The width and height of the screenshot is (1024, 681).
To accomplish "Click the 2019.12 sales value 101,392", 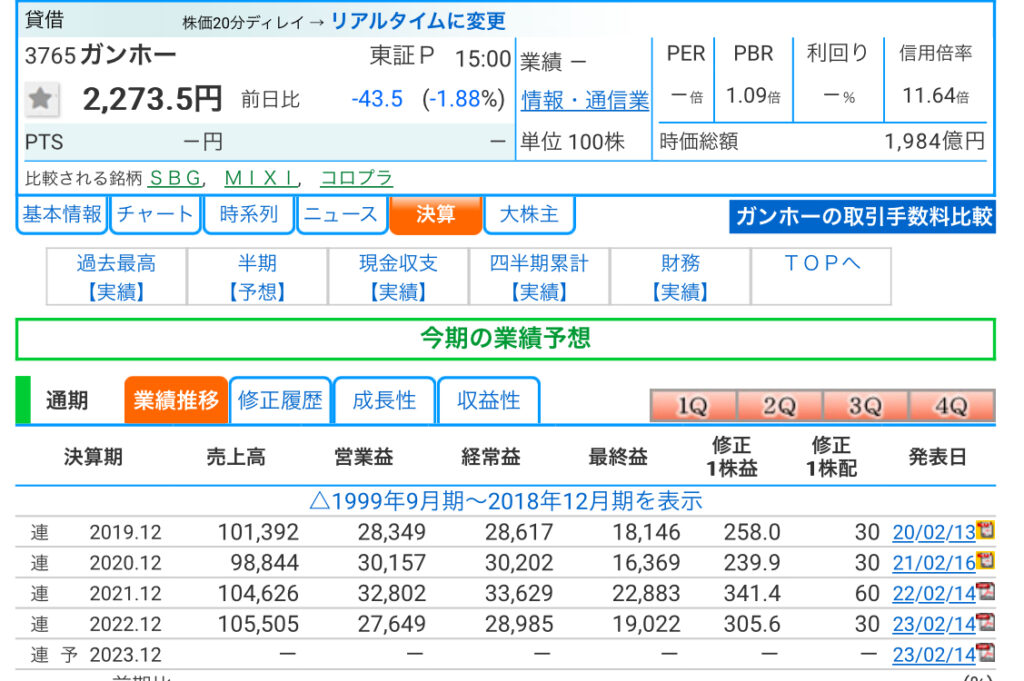I will (x=258, y=532).
